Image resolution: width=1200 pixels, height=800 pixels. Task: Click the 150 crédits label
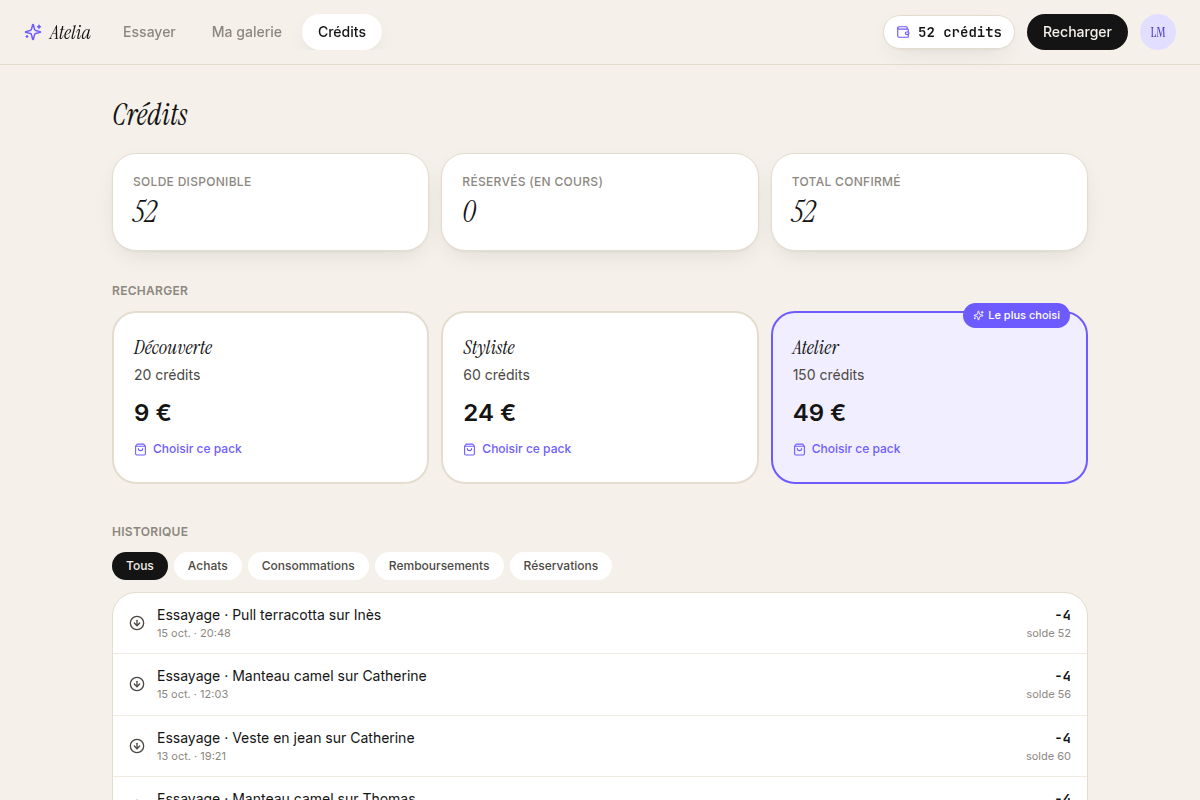[x=829, y=375]
